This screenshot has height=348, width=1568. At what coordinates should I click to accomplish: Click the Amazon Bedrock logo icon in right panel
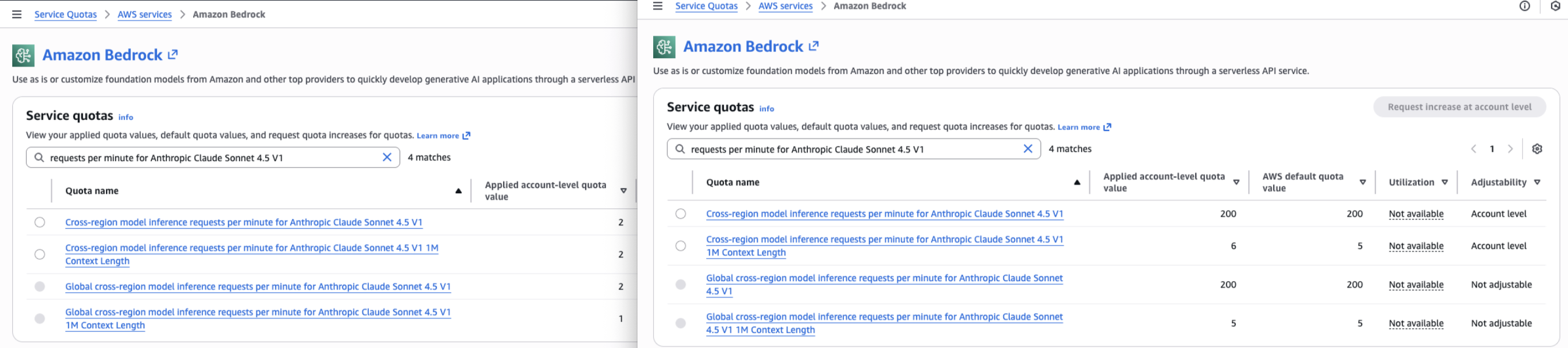pyautogui.click(x=664, y=47)
